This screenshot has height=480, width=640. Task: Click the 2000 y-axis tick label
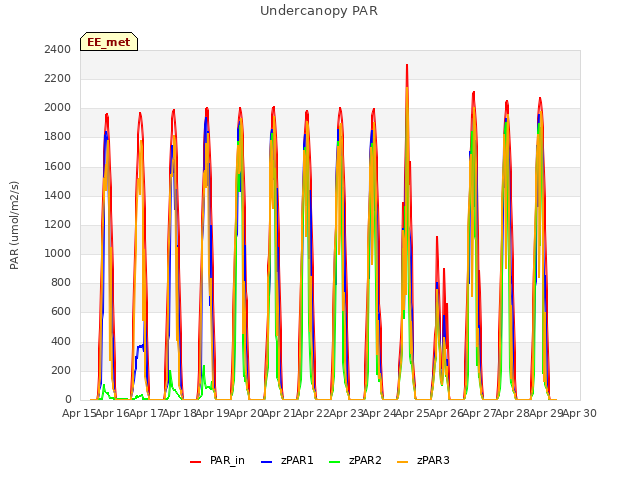point(58,108)
